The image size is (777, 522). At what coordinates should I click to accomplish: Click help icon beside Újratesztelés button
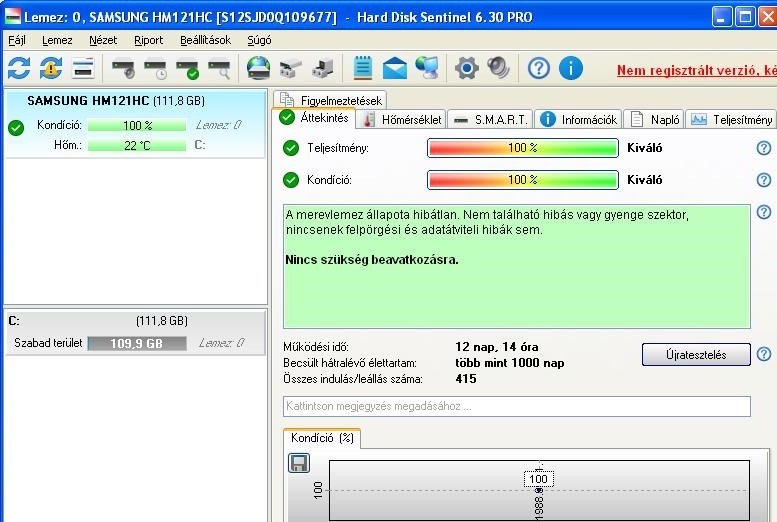(764, 354)
